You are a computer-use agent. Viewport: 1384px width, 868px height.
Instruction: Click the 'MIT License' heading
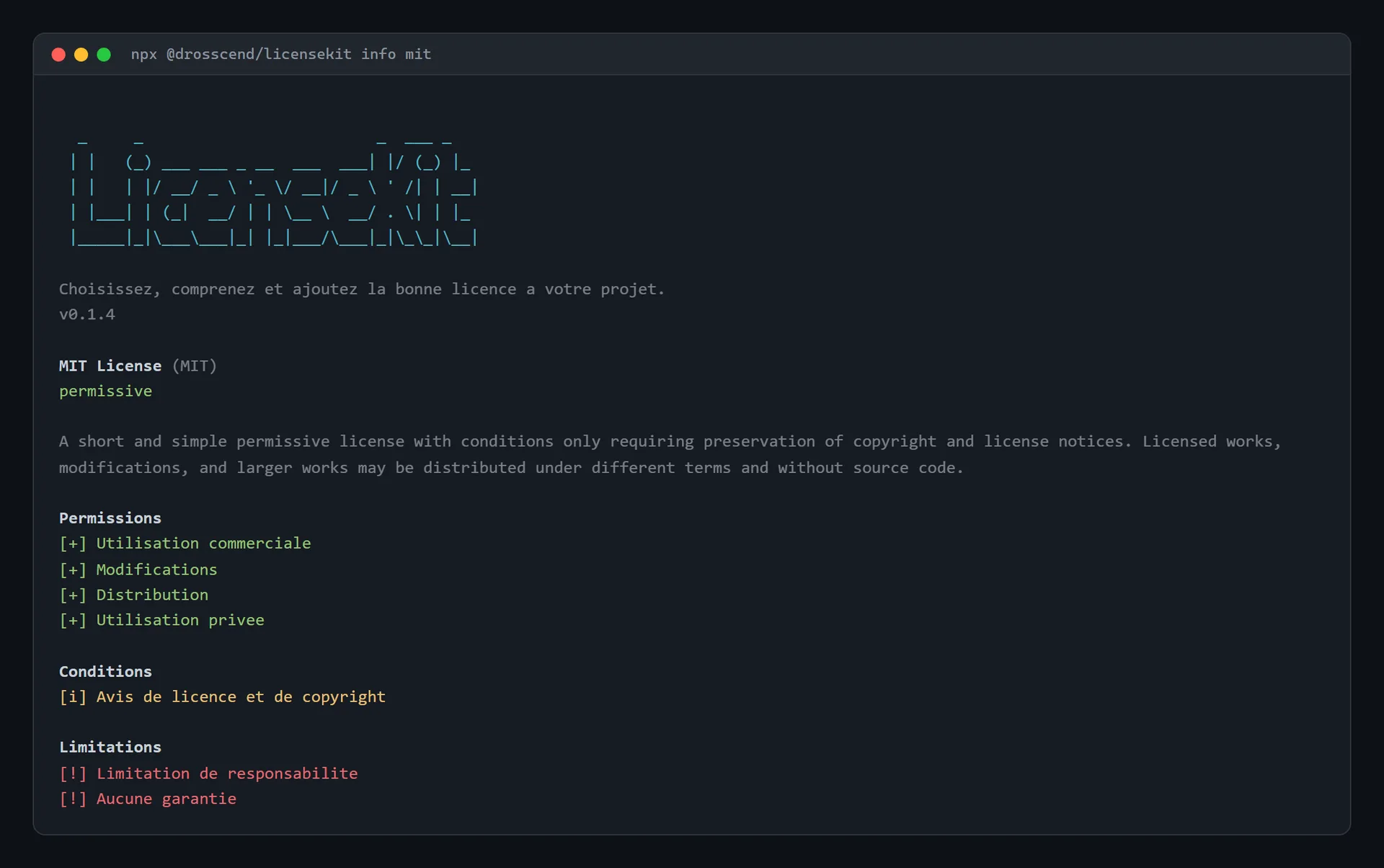(x=110, y=366)
